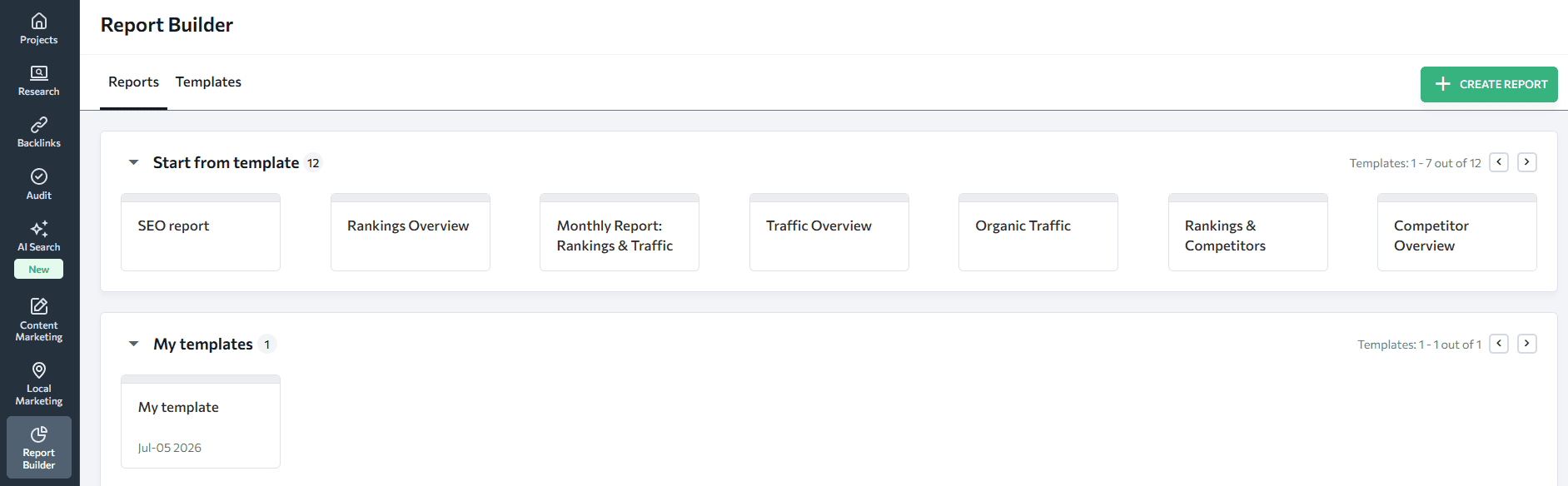Collapse the My templates section
Viewport: 1568px width, 486px height.
pos(133,344)
